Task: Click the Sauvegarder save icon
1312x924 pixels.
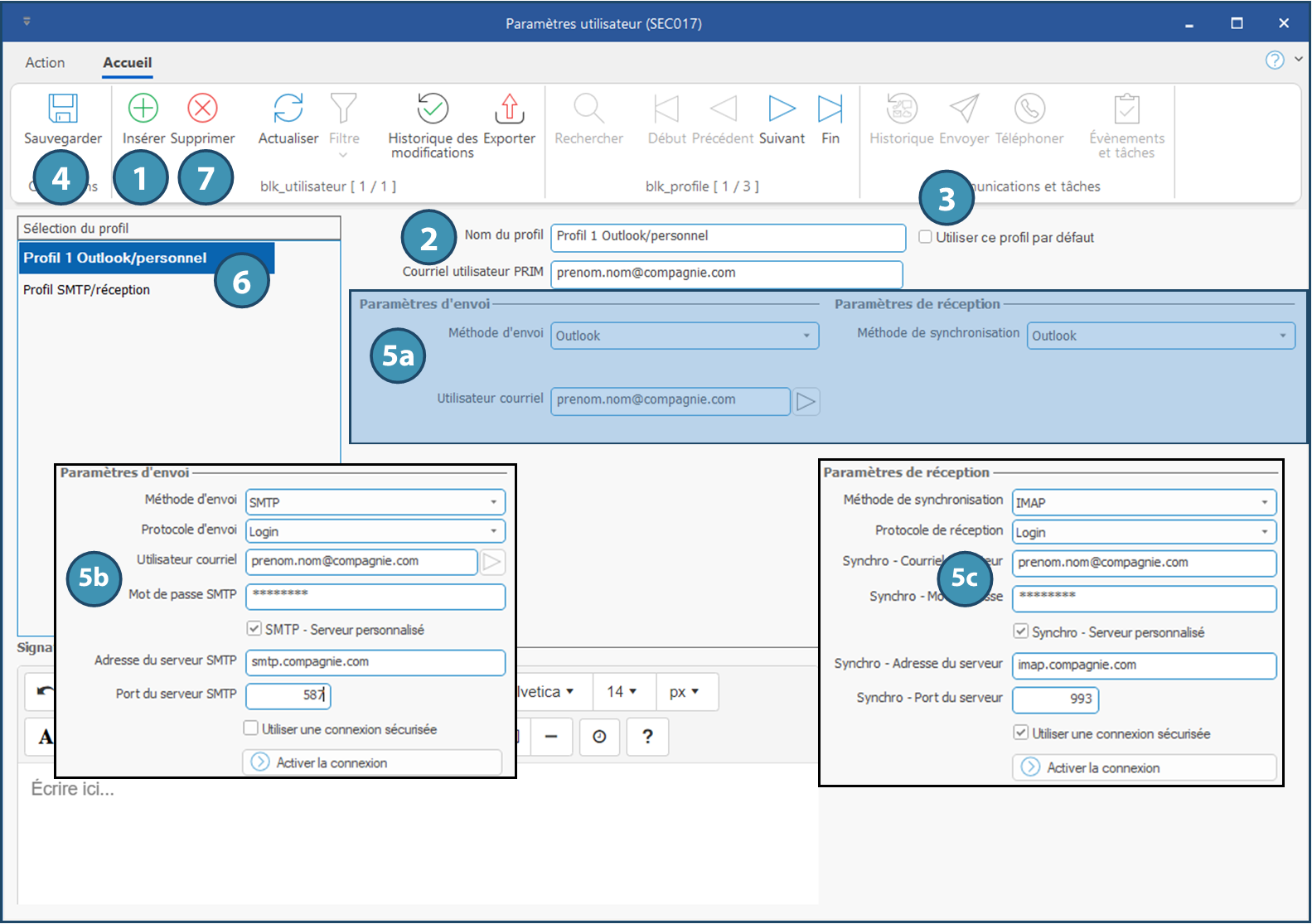Action: [63, 109]
